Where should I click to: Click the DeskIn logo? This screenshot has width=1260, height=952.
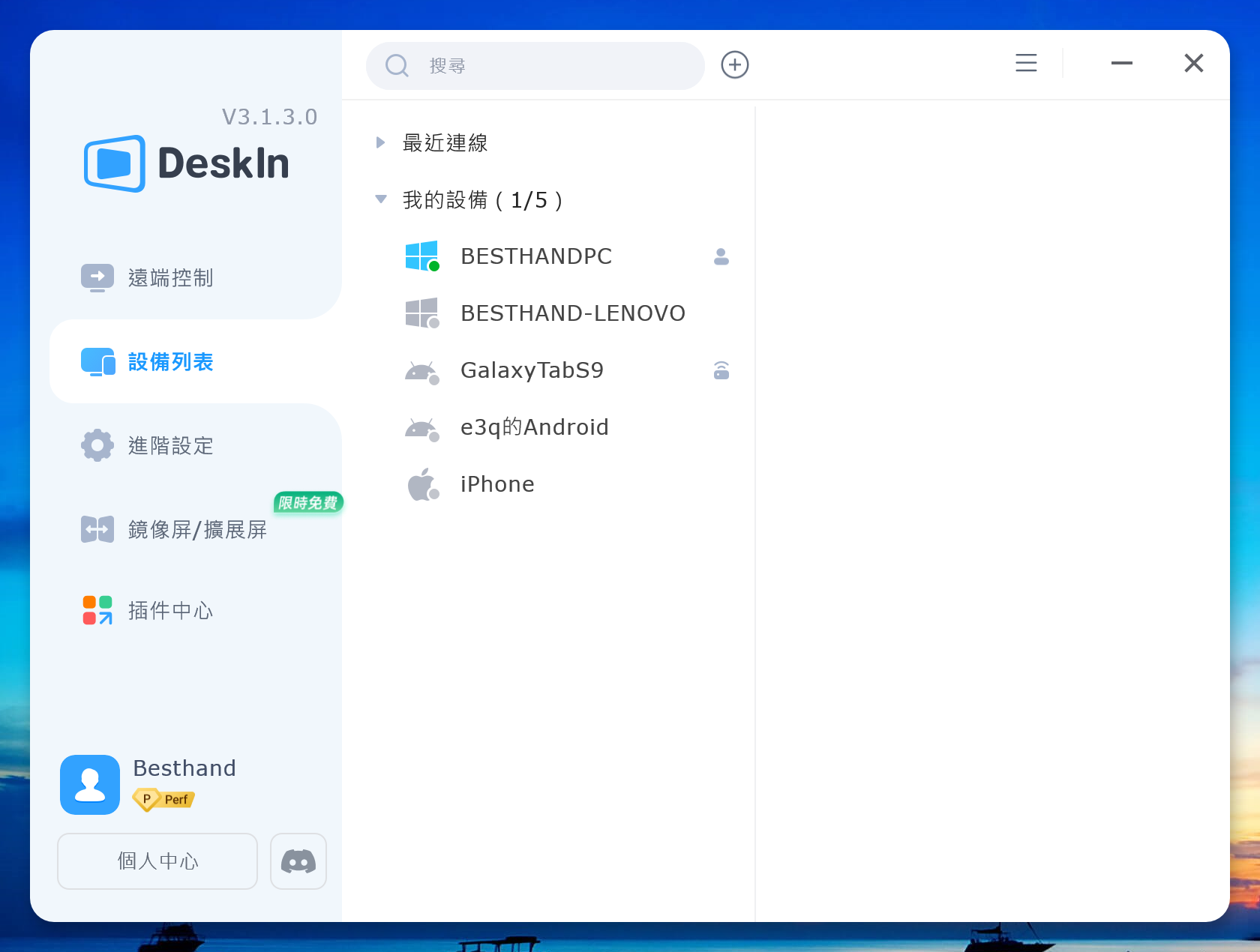[187, 163]
